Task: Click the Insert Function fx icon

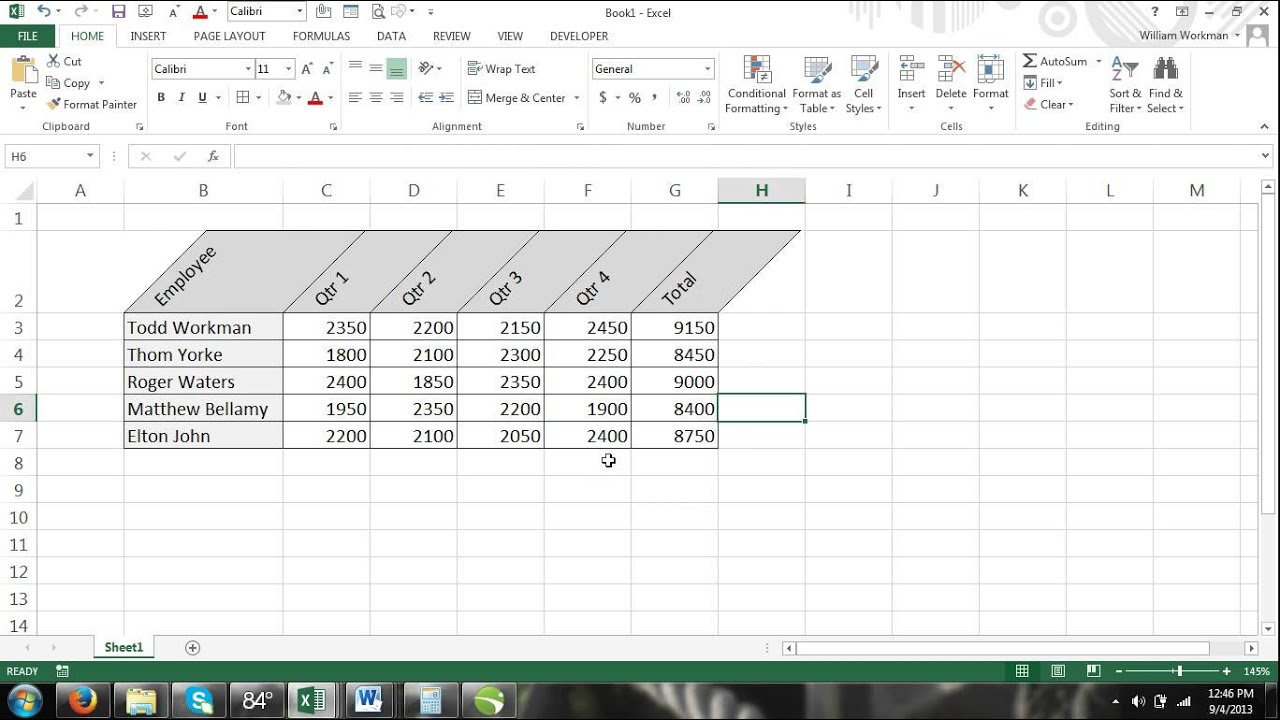Action: [213, 156]
